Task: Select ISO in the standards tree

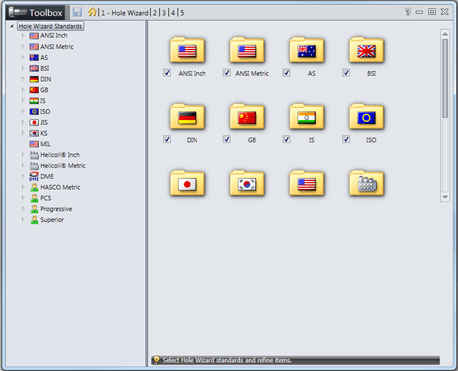Action: (x=45, y=111)
